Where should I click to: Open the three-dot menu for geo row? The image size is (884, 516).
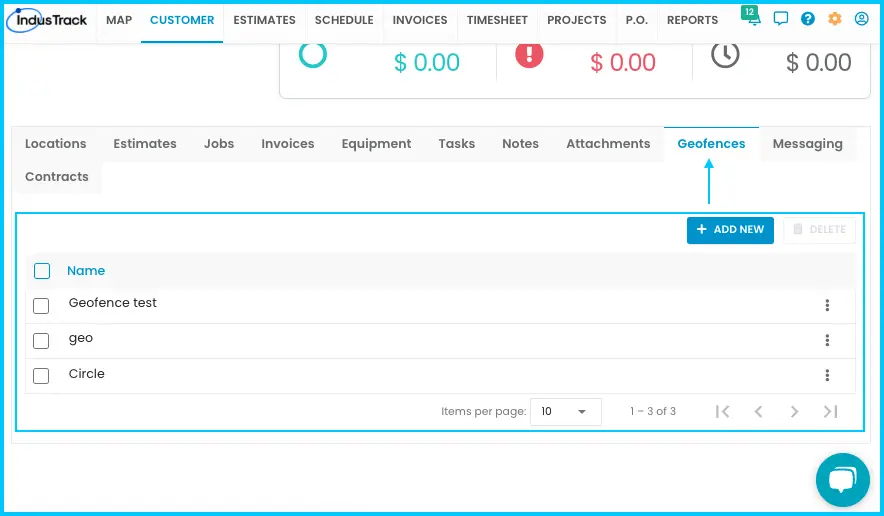tap(827, 340)
